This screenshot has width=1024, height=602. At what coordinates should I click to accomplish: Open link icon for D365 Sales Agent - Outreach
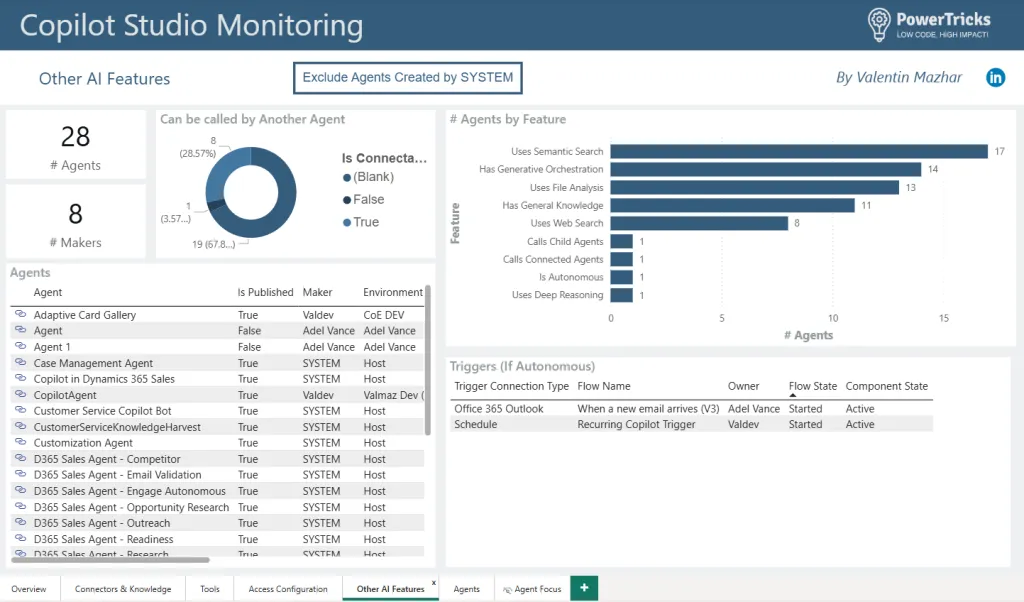[20, 522]
